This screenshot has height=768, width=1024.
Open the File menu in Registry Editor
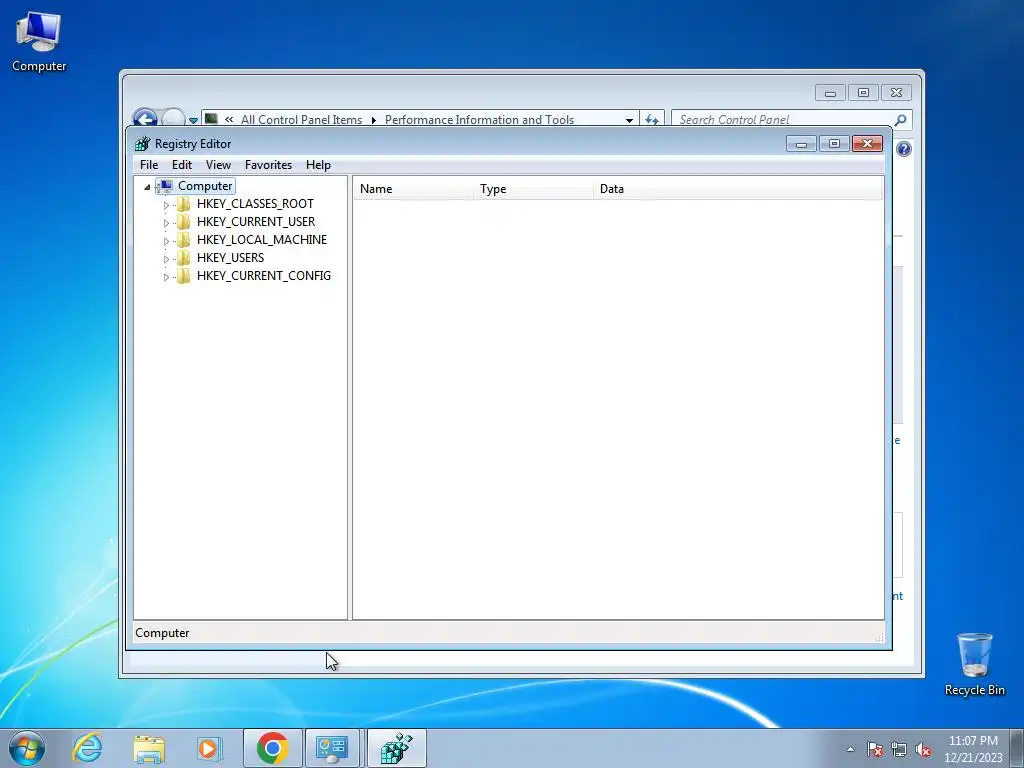tap(149, 165)
